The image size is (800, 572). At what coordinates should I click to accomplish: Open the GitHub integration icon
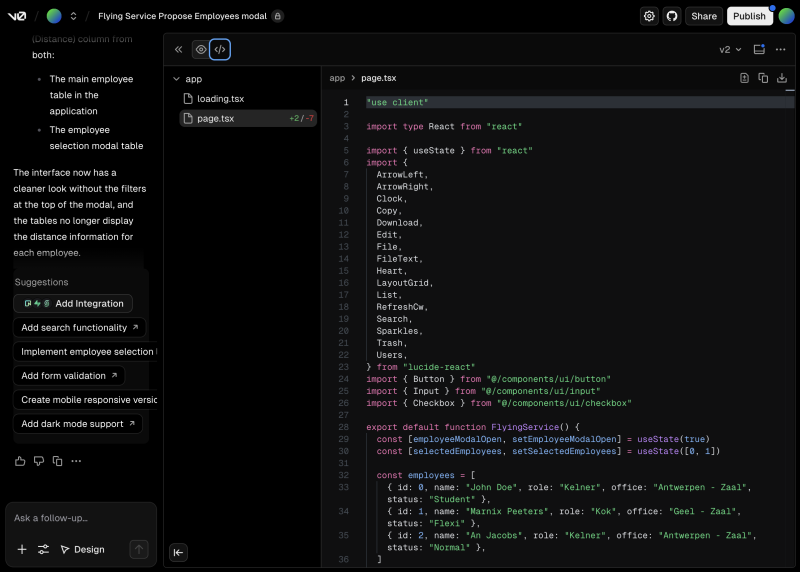pyautogui.click(x=672, y=16)
